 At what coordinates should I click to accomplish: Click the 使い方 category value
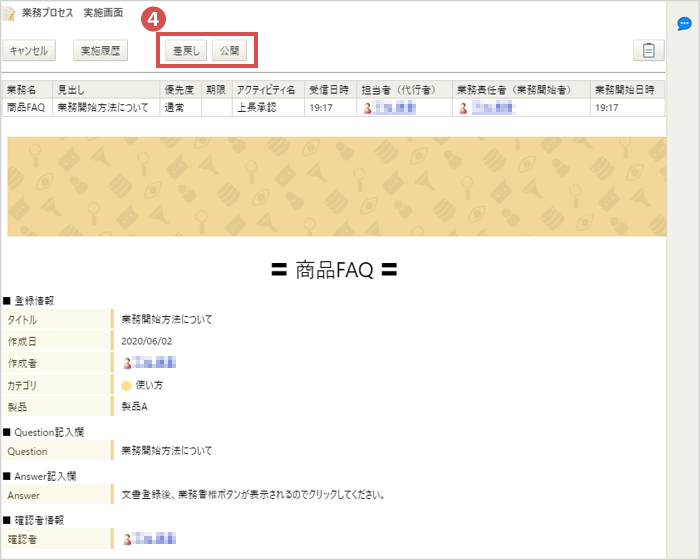pyautogui.click(x=149, y=385)
